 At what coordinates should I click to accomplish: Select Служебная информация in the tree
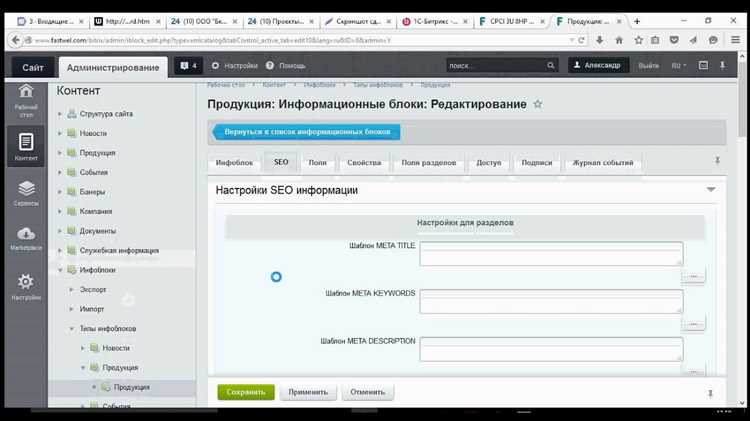point(119,251)
